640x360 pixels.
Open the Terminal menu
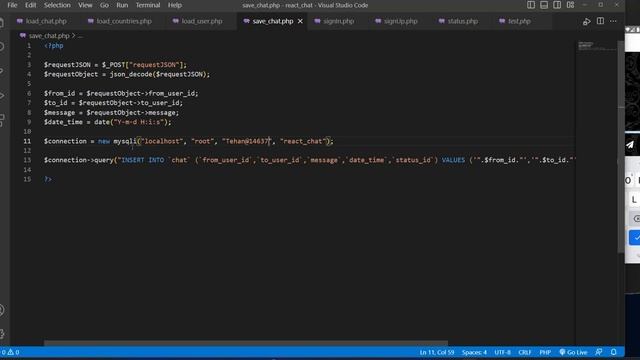click(x=148, y=5)
